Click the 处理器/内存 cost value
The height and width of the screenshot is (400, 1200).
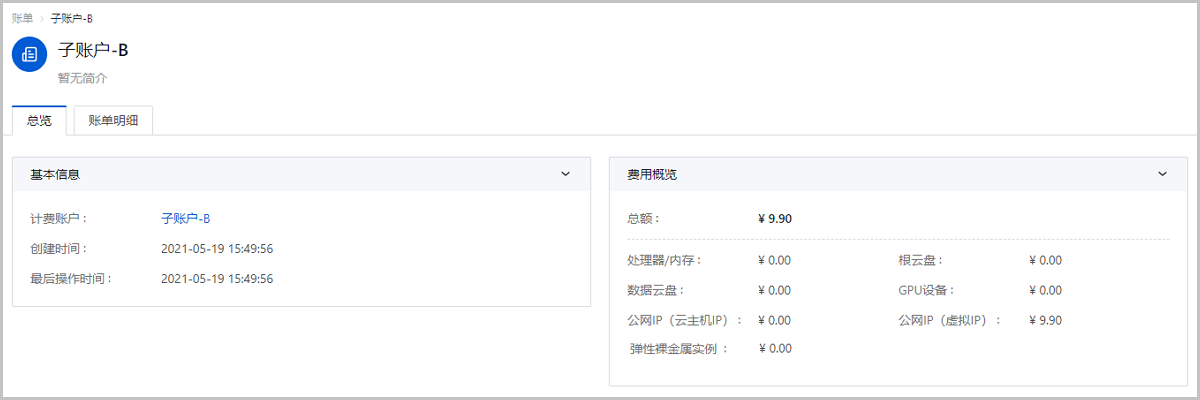775,260
